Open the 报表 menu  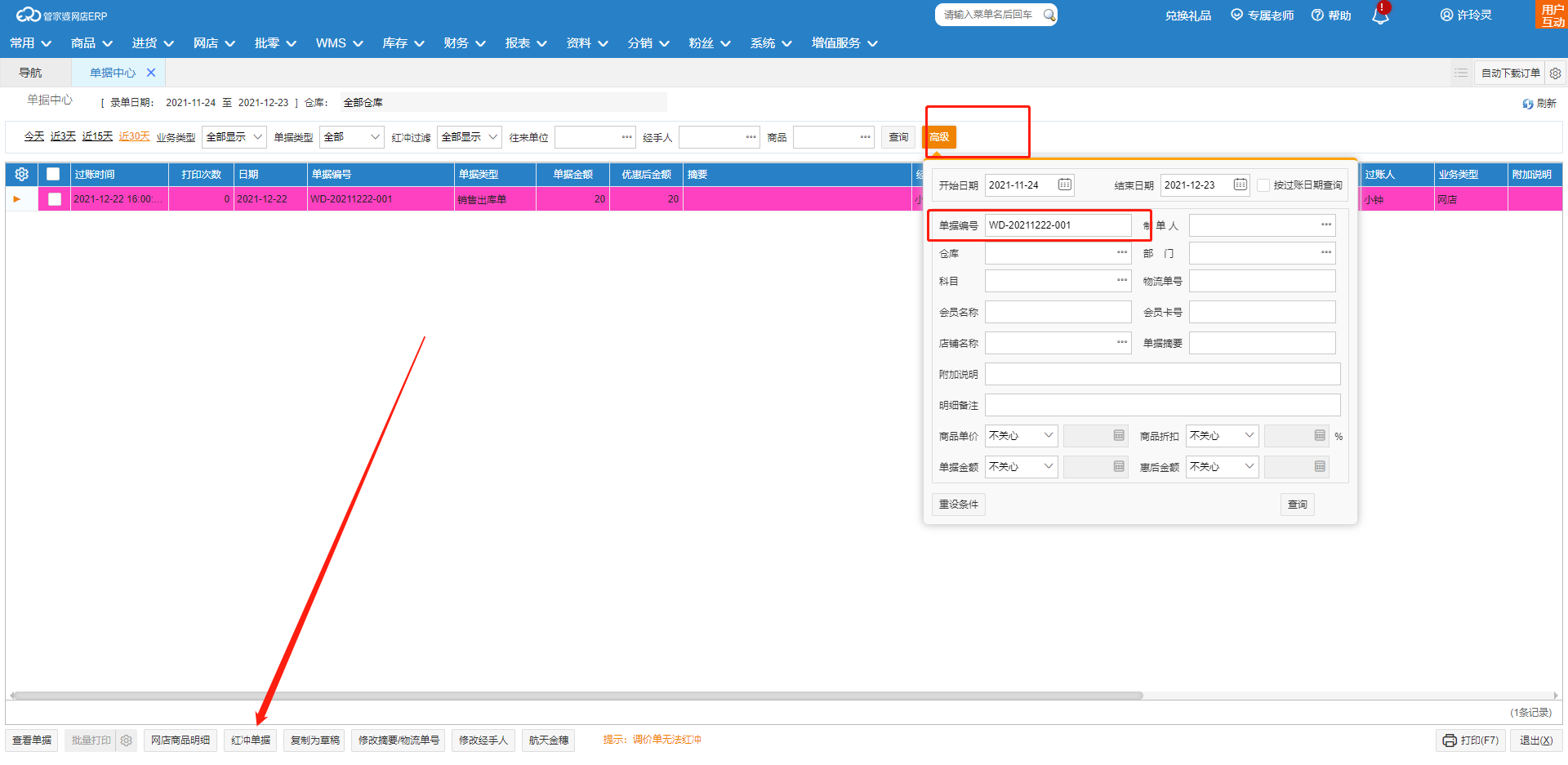[526, 43]
